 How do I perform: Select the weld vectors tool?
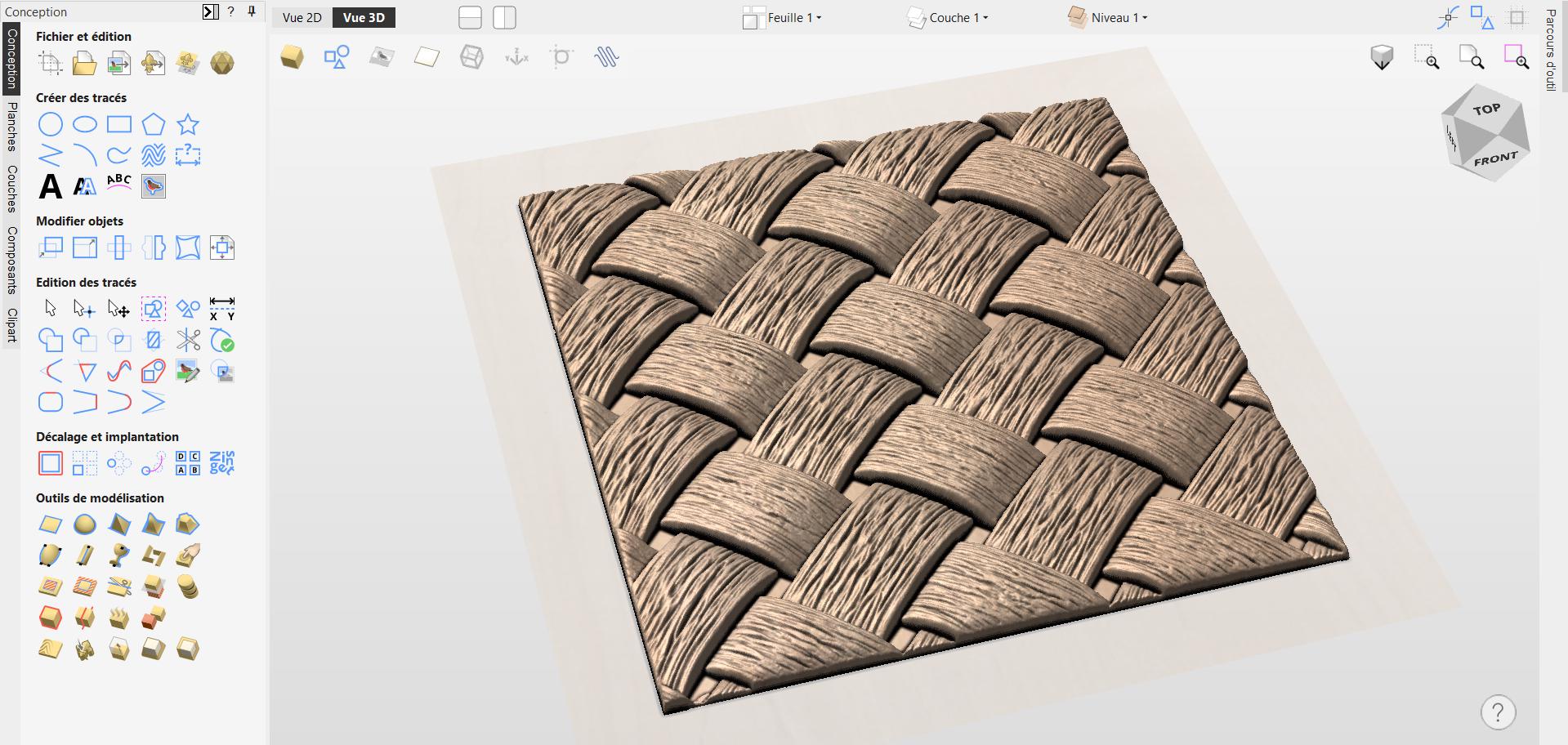[x=51, y=340]
